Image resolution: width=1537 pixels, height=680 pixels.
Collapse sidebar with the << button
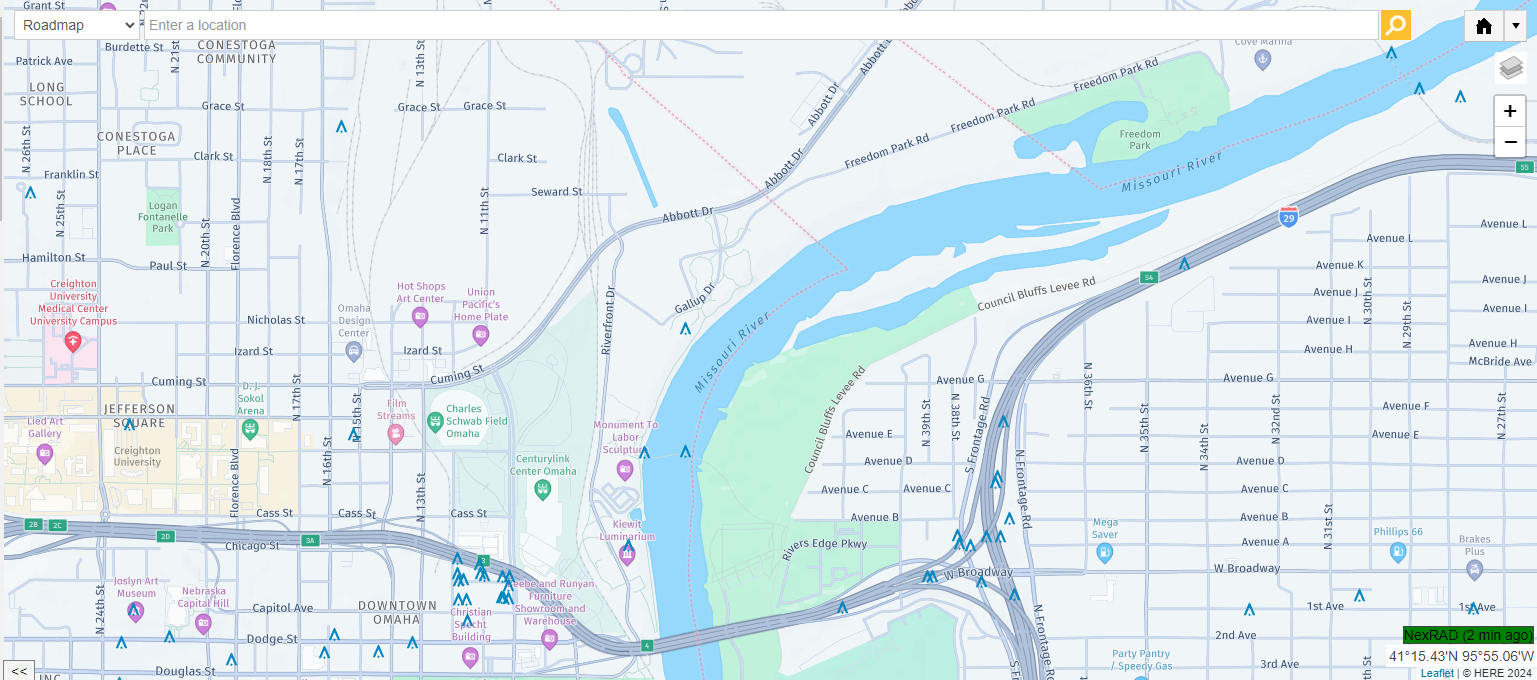click(x=19, y=670)
